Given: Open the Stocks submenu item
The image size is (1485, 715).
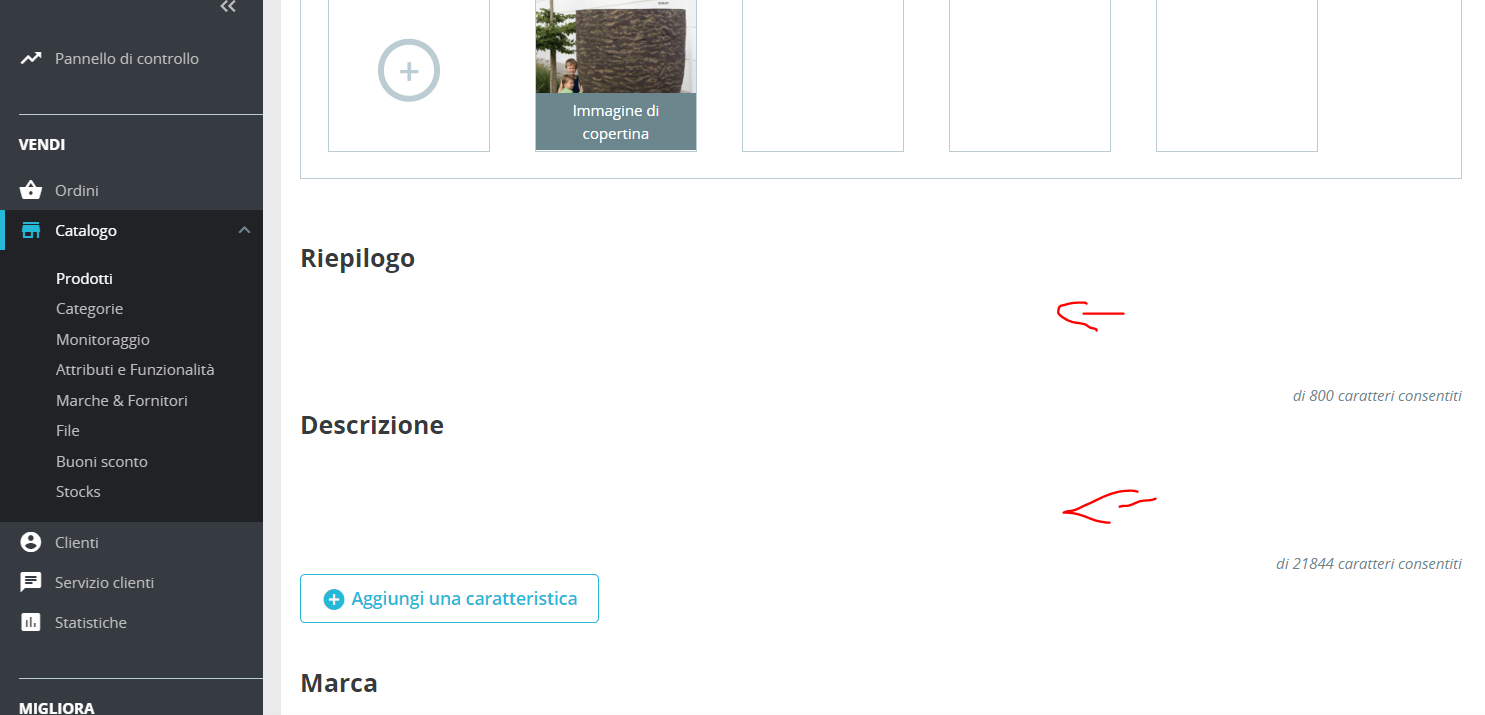Looking at the screenshot, I should 78,492.
